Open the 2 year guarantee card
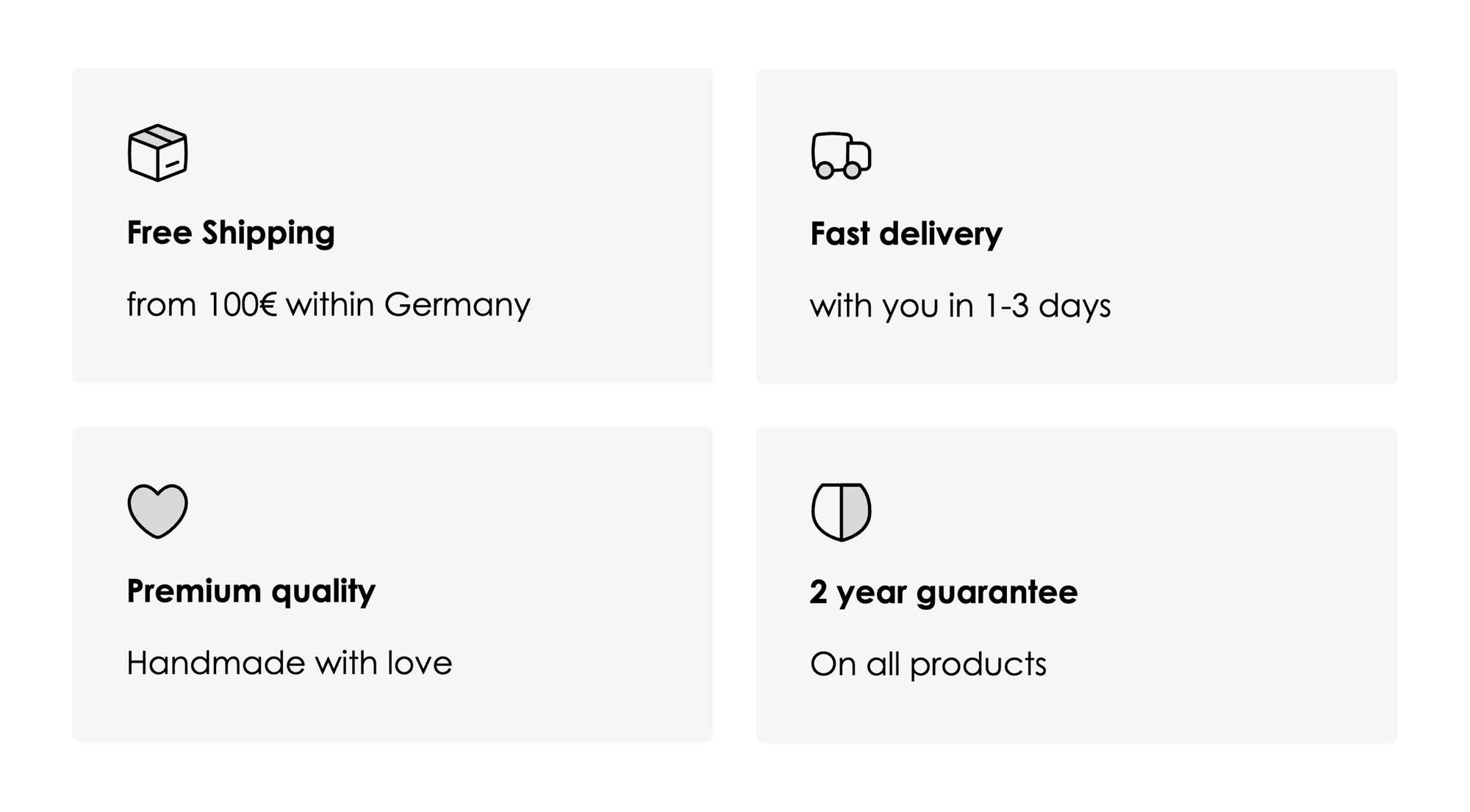Image resolution: width=1470 pixels, height=812 pixels. click(1077, 585)
